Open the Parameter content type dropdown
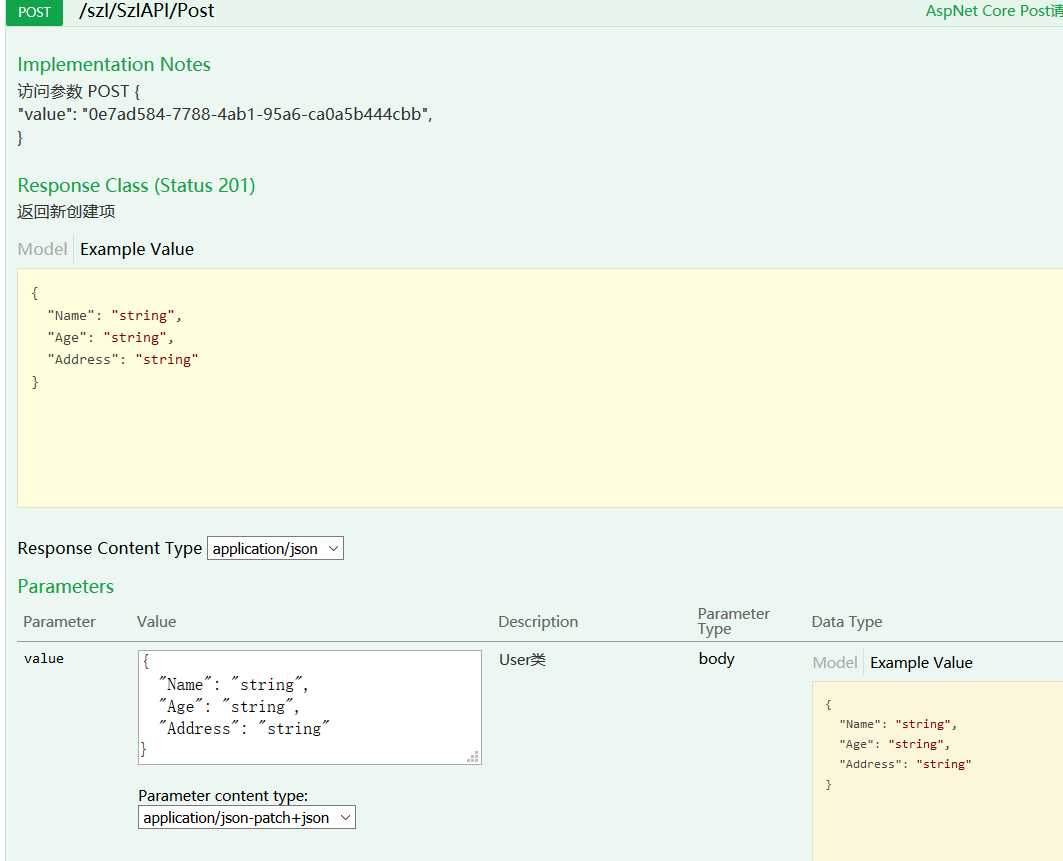This screenshot has height=861, width=1063. (x=247, y=818)
